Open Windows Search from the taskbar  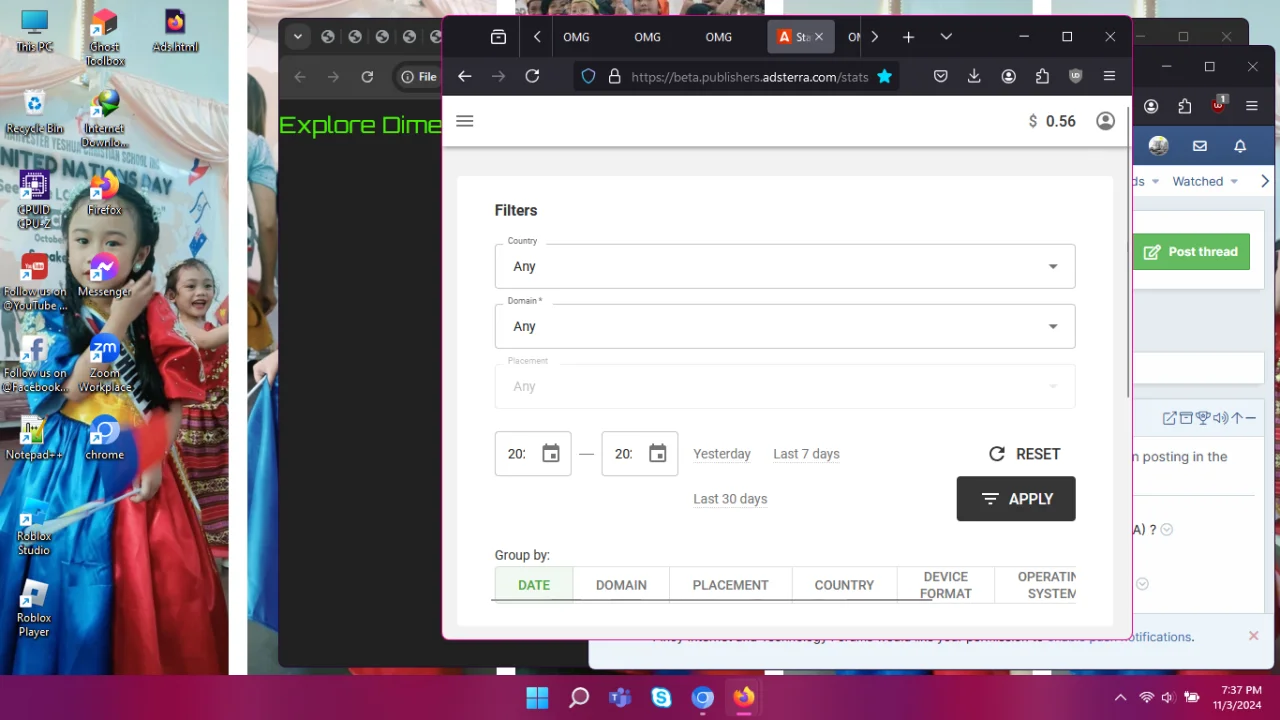coord(579,698)
